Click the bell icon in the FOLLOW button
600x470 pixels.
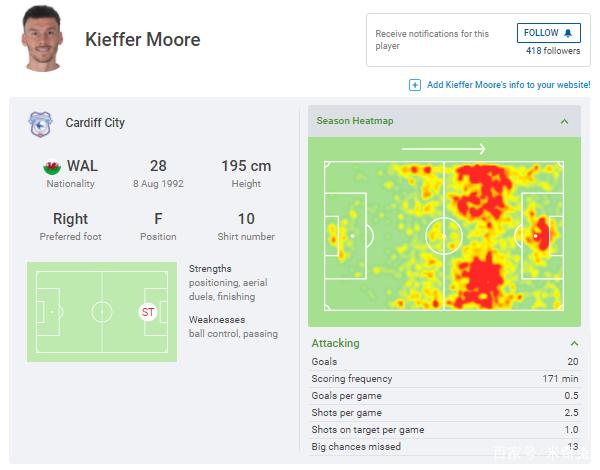(569, 33)
